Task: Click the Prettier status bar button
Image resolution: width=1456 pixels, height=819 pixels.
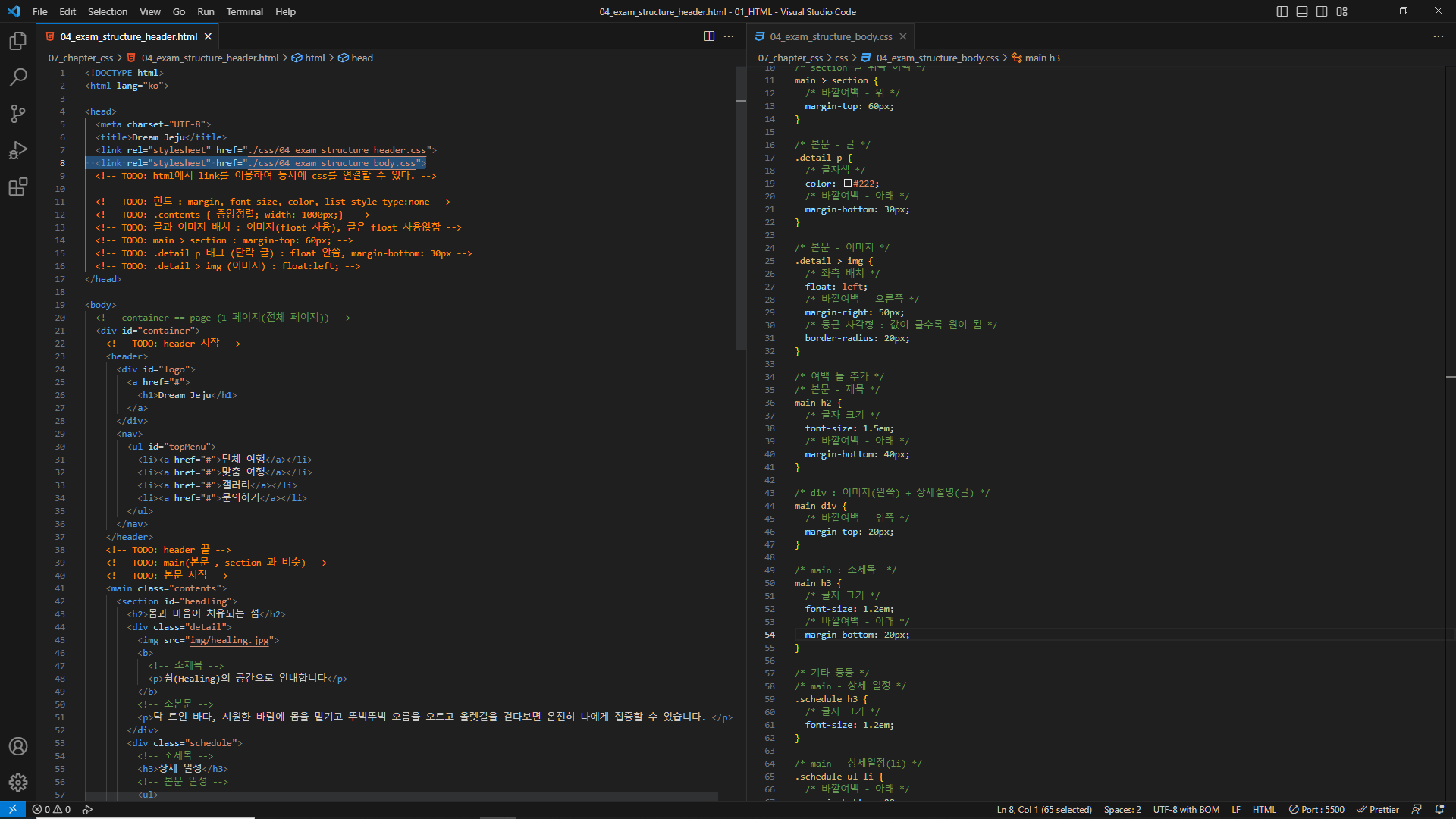Action: point(1378,809)
